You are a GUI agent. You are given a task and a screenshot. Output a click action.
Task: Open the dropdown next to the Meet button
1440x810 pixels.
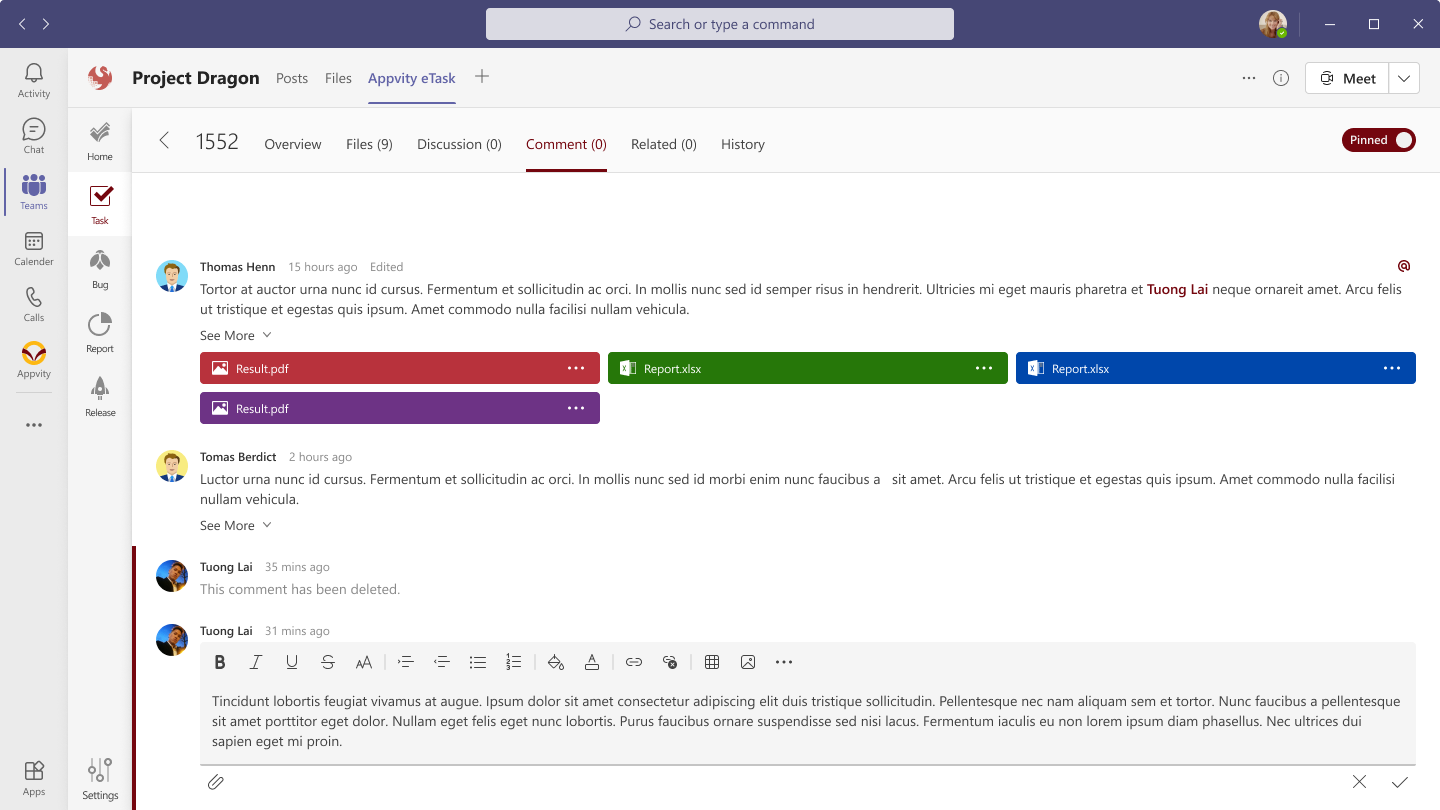point(1403,77)
